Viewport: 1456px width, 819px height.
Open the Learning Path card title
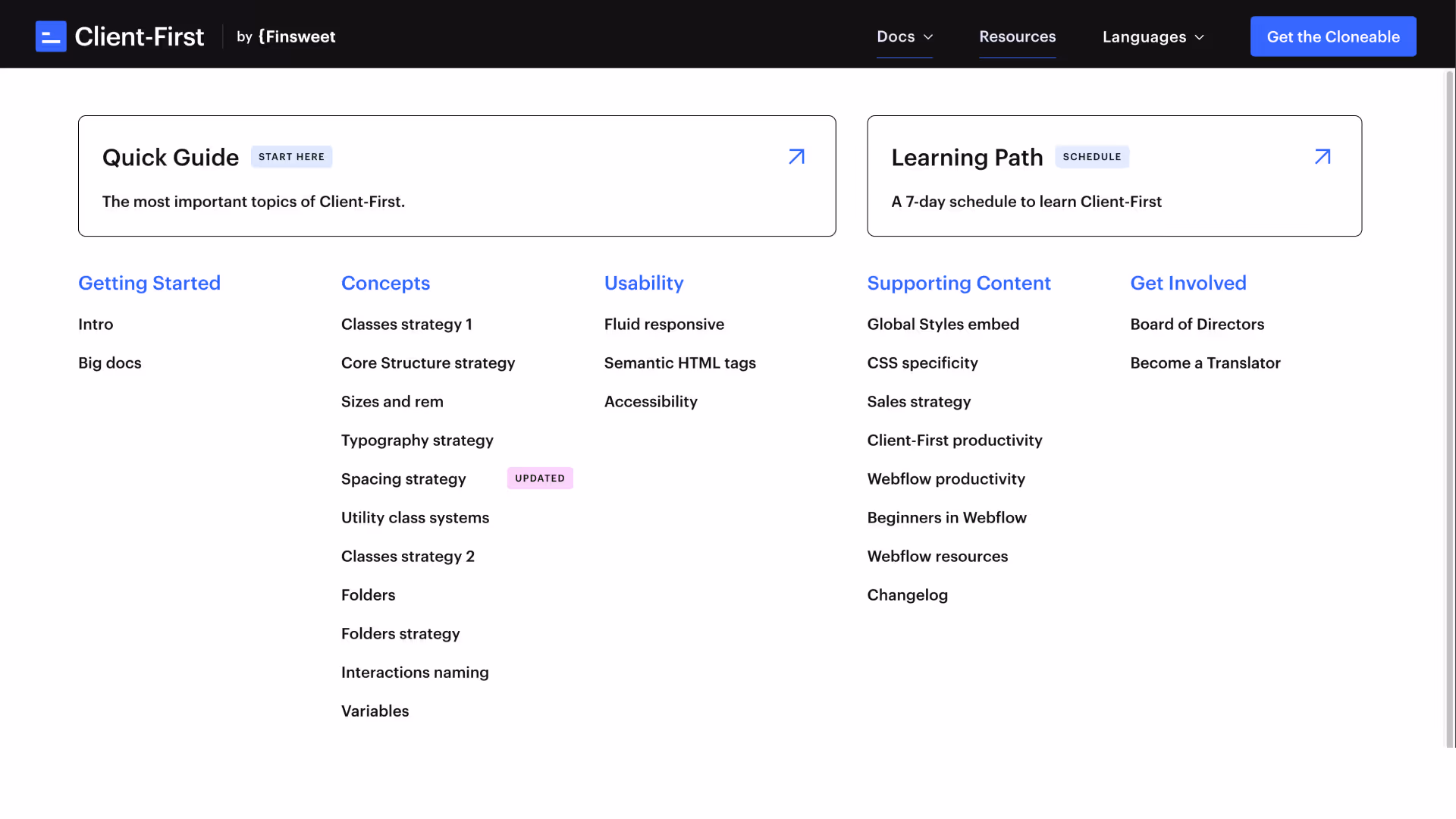coord(967,157)
